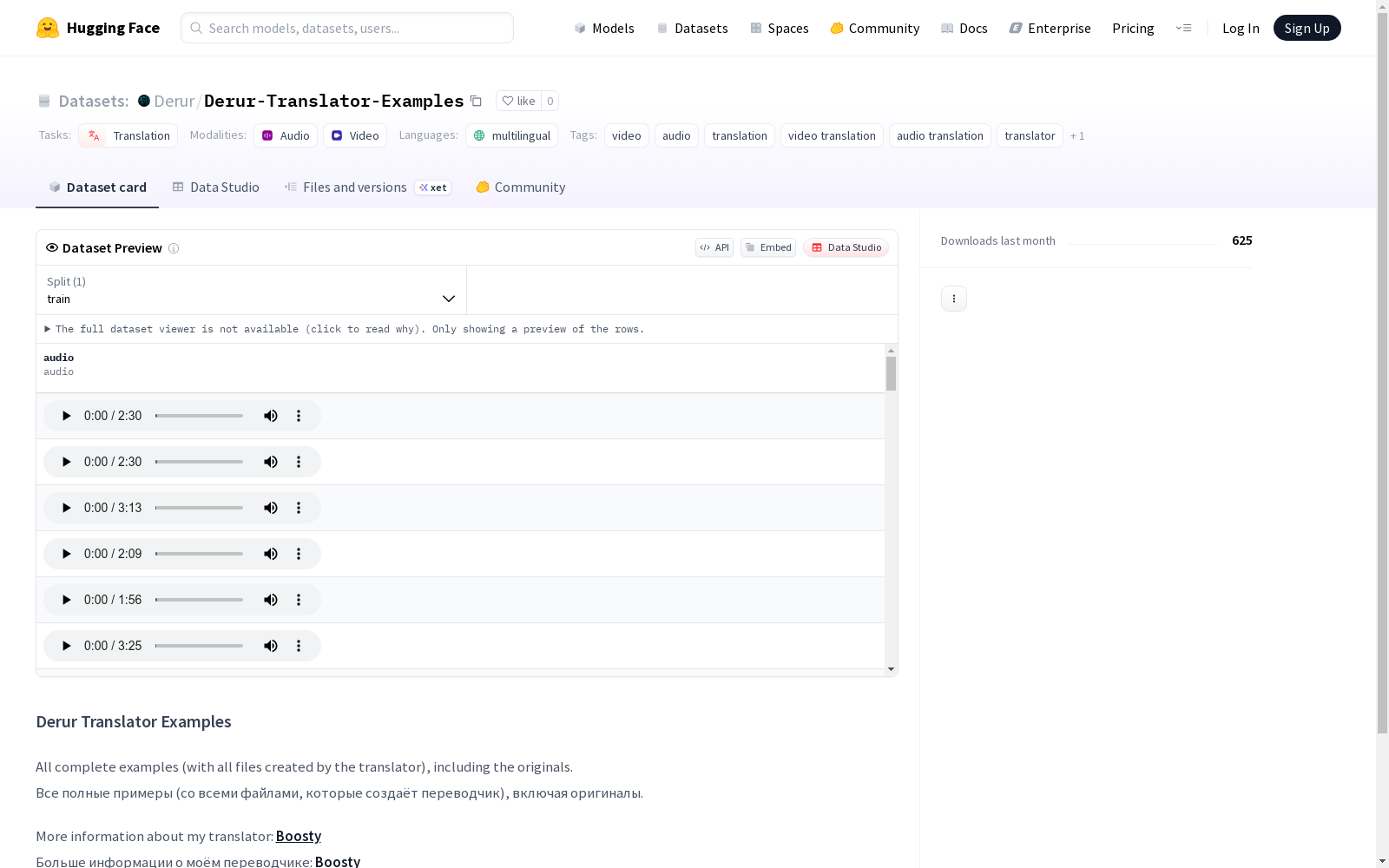Click the Datasets breadcrumb label
Image resolution: width=1389 pixels, height=868 pixels.
[x=94, y=101]
